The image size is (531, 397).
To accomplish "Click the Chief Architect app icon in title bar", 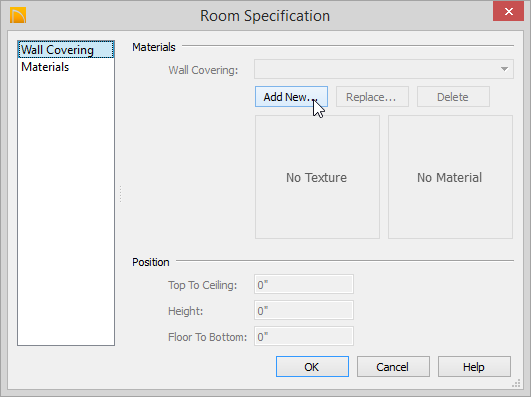I will point(18,16).
